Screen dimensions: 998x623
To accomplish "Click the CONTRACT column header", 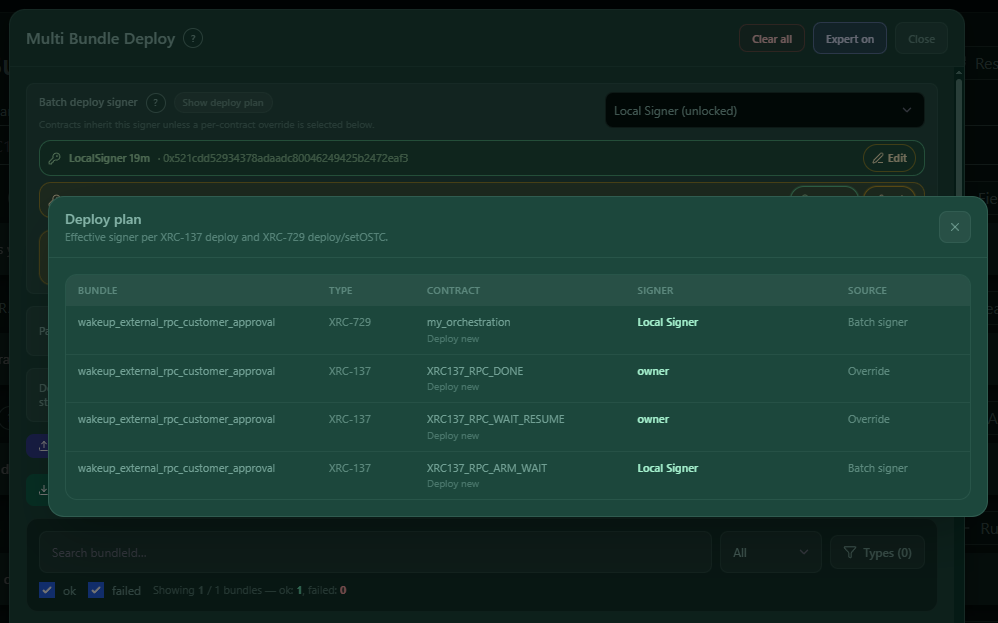I will [453, 290].
